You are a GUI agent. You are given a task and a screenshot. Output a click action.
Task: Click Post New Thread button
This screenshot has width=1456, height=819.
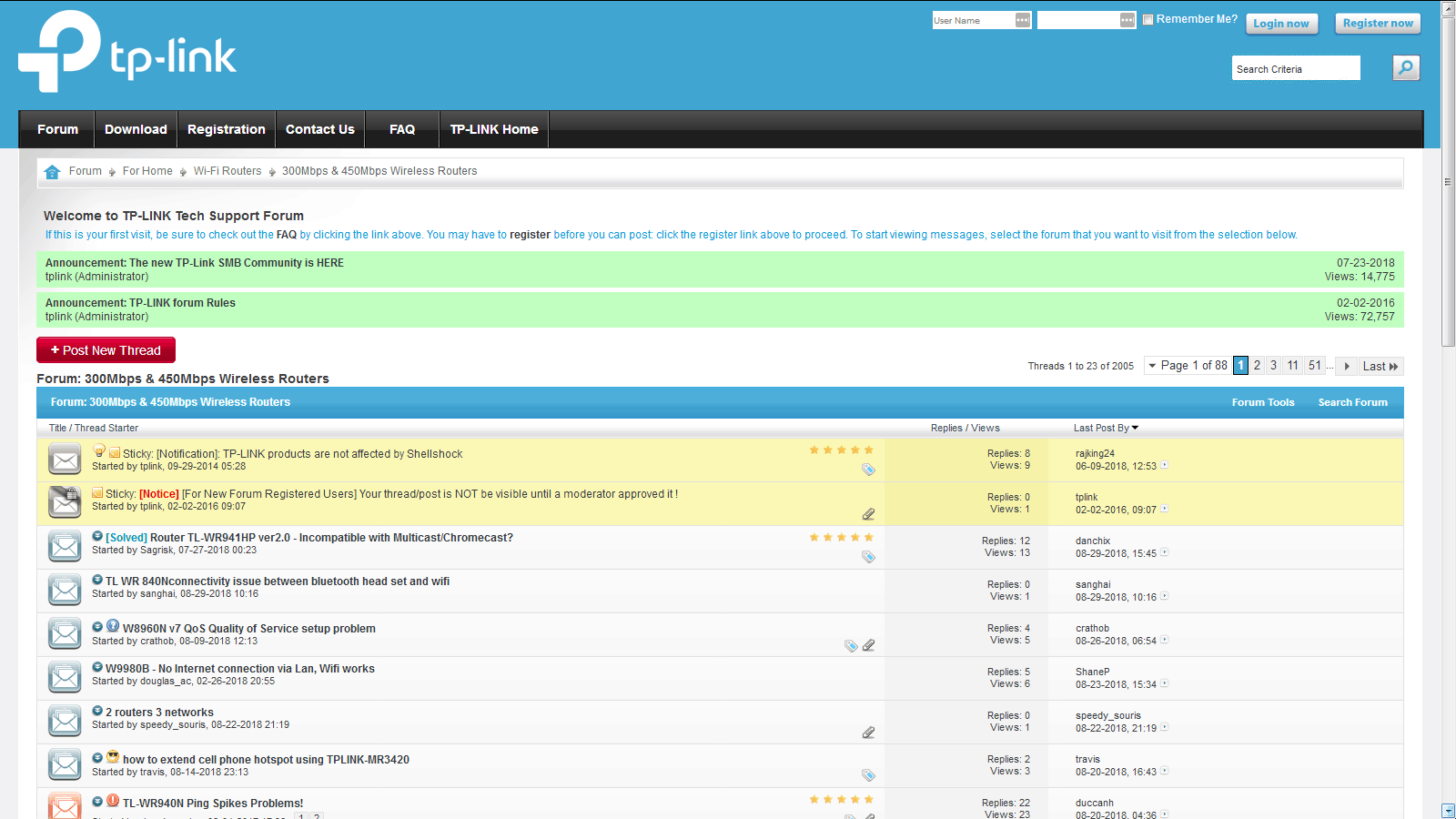[x=106, y=350]
